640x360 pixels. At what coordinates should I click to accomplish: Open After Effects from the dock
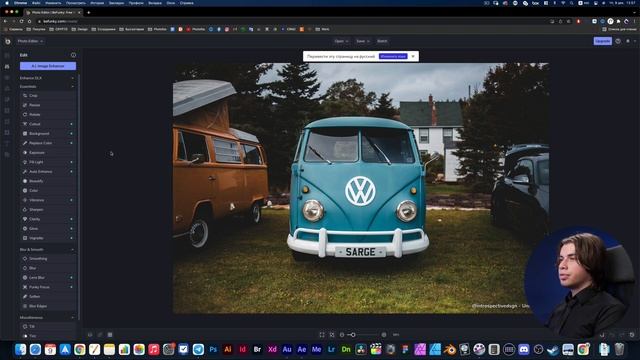pos(302,349)
